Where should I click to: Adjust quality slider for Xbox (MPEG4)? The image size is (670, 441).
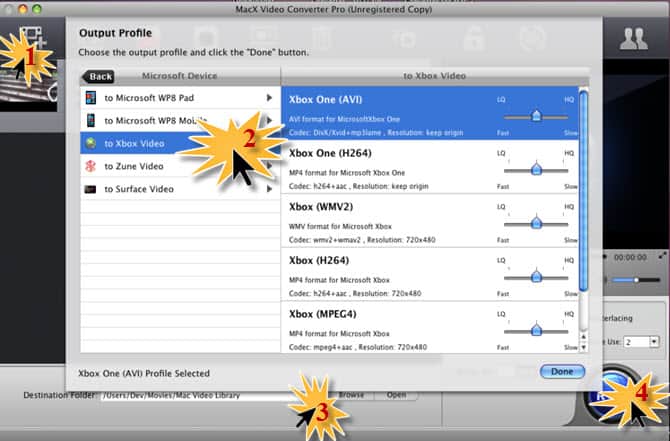click(x=536, y=330)
